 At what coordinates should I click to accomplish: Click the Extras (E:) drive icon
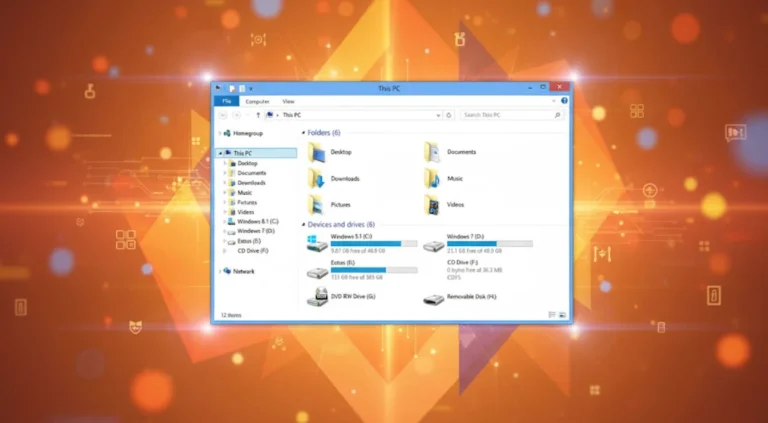(317, 272)
